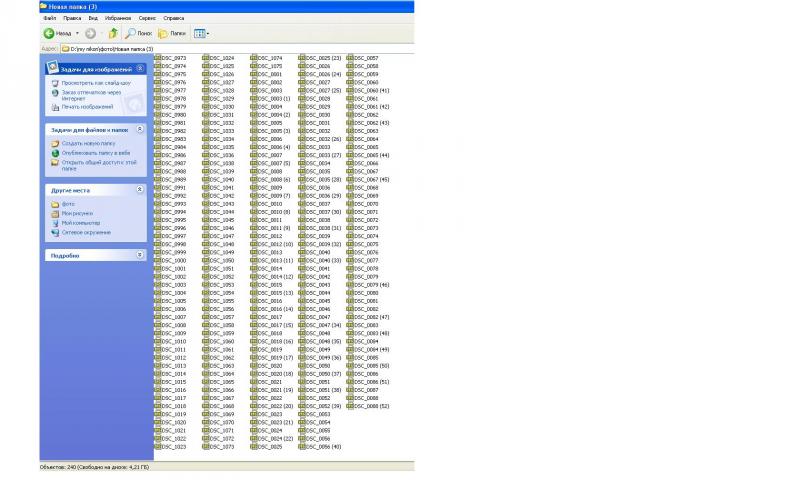Image resolution: width=800 pixels, height=500 pixels.
Task: Open the фото folder link
Action: 68,204
